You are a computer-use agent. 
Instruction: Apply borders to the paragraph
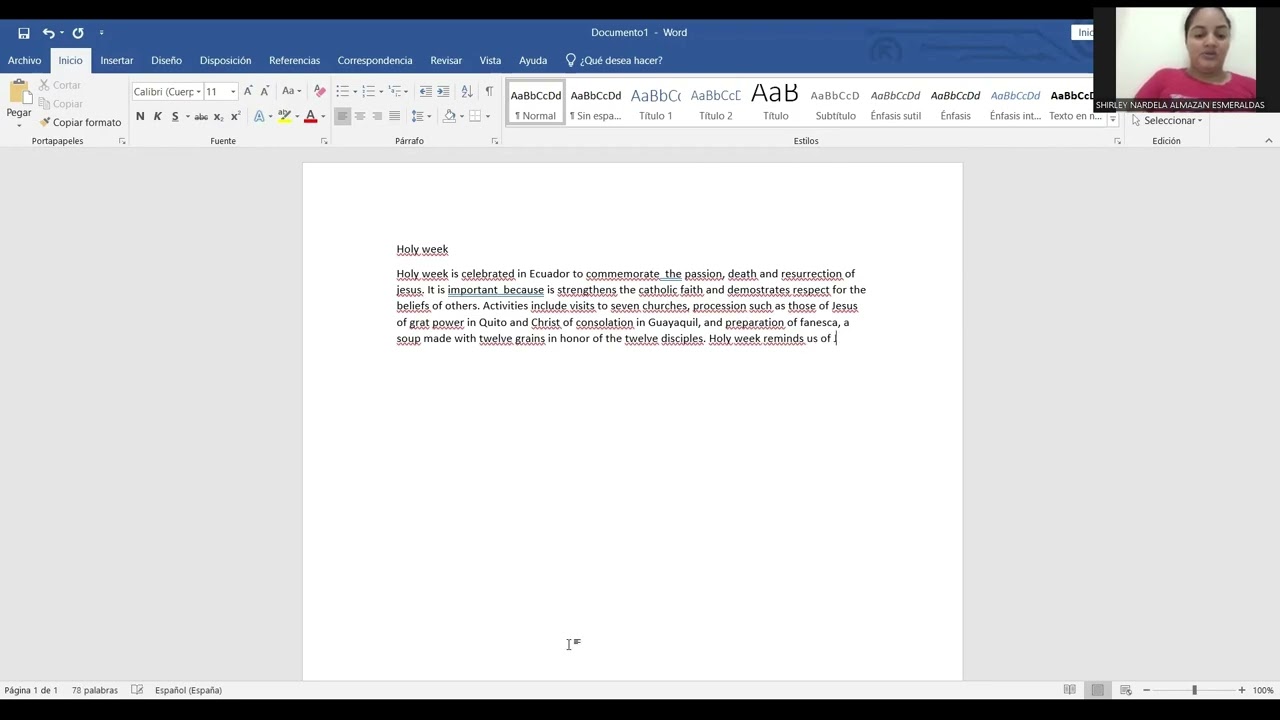[x=475, y=117]
